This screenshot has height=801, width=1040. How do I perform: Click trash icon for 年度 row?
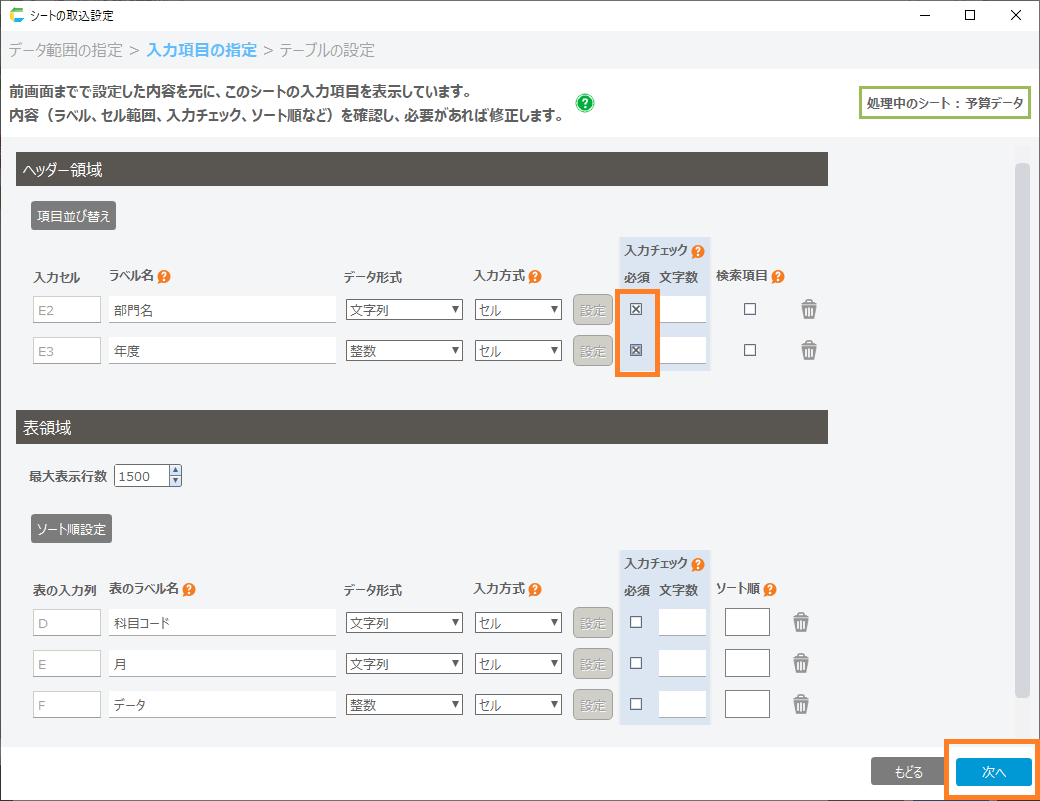pos(809,351)
